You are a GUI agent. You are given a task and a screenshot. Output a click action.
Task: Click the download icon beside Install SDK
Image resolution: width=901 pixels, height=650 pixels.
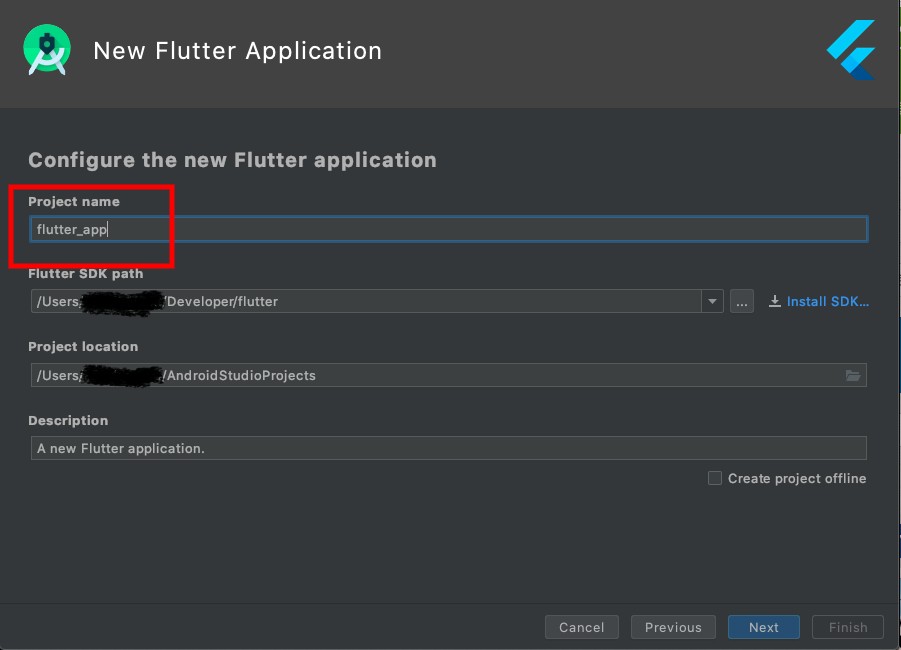775,301
